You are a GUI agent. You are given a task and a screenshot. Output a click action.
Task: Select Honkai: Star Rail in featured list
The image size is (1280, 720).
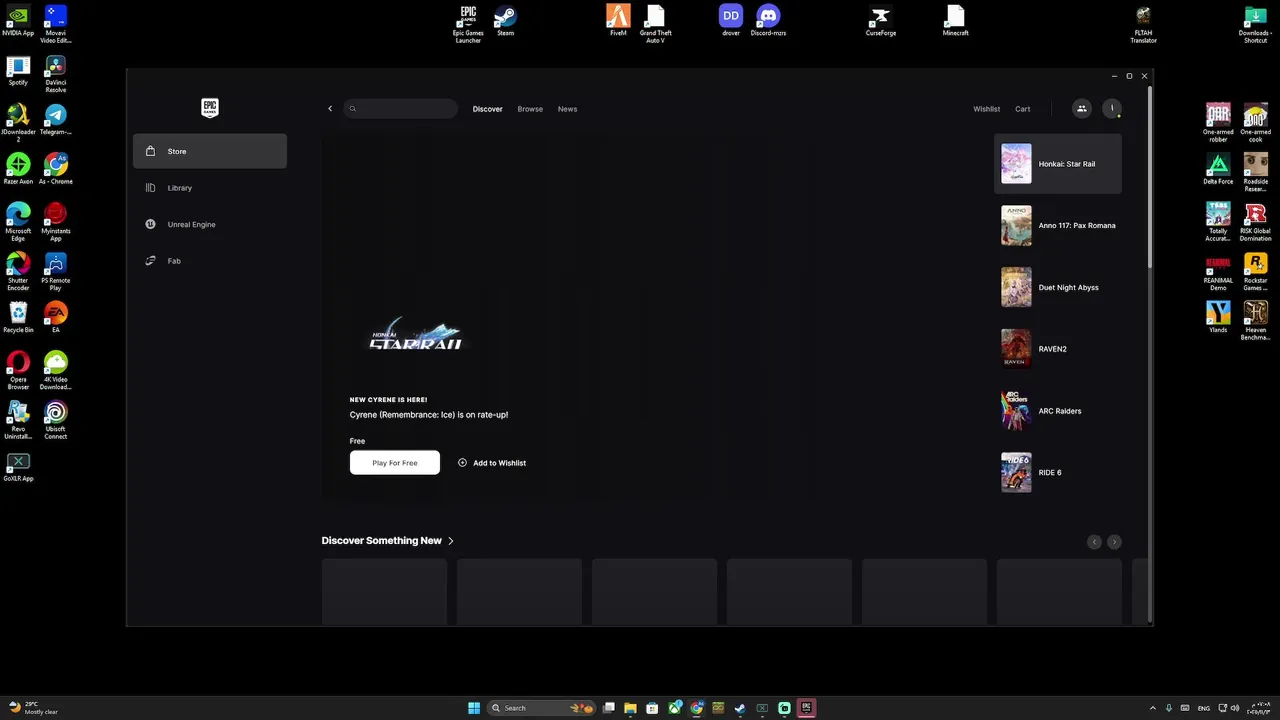coord(1058,164)
